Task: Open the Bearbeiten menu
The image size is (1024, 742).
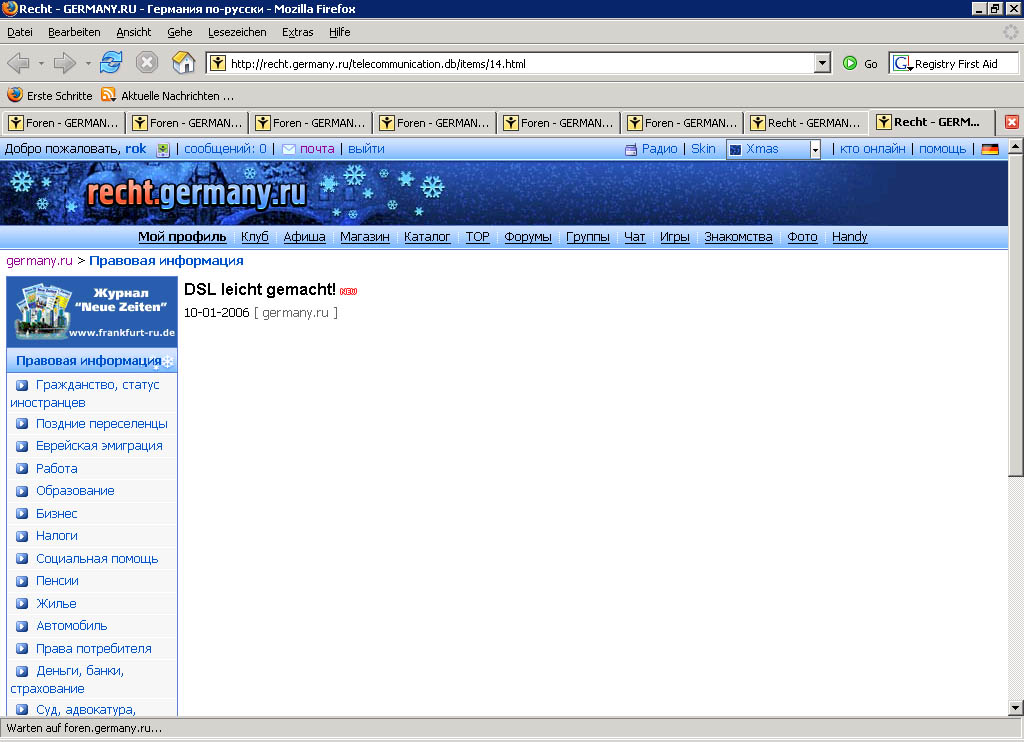Action: click(74, 32)
